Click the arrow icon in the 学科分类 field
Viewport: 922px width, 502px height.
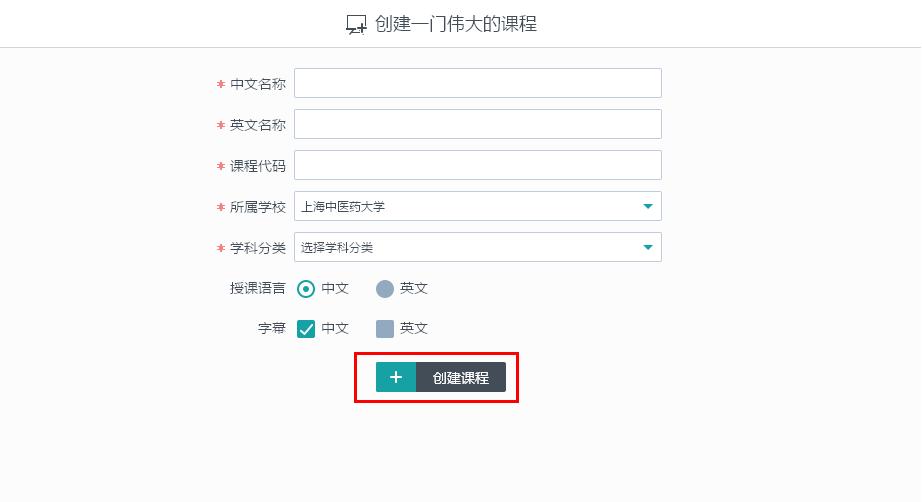(648, 248)
